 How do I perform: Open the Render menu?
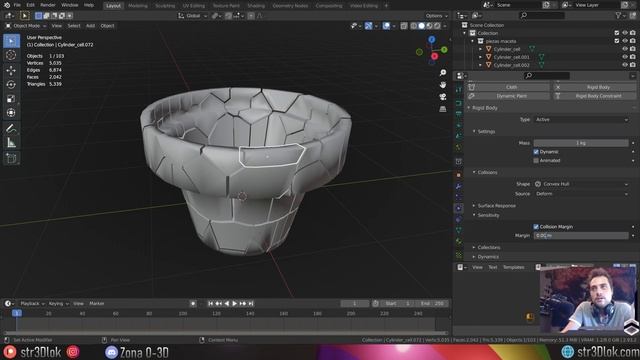tap(48, 5)
